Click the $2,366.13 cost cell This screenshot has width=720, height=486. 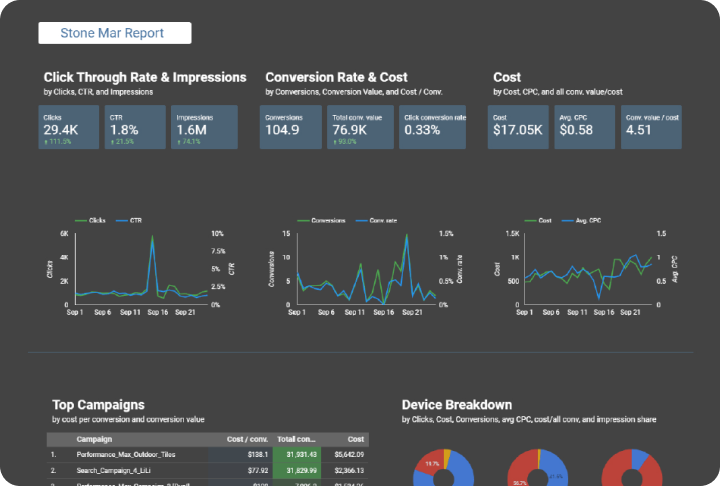349,470
